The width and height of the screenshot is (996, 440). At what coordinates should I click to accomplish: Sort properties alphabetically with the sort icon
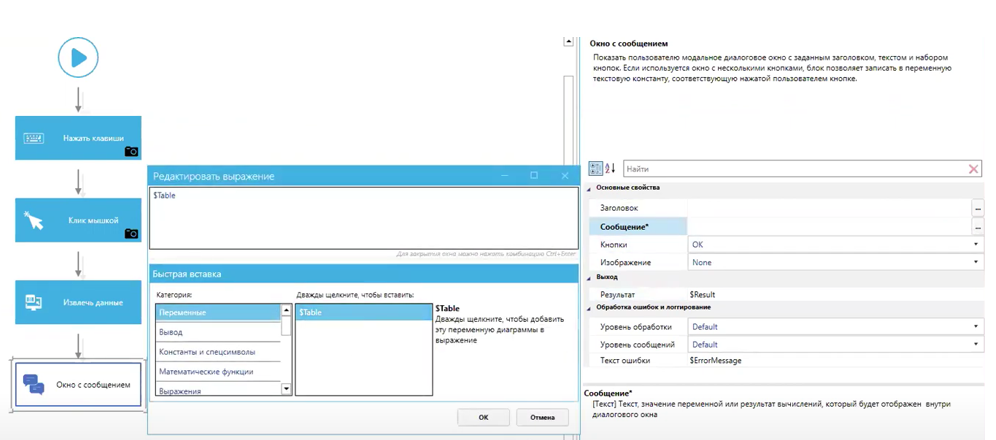tap(611, 169)
